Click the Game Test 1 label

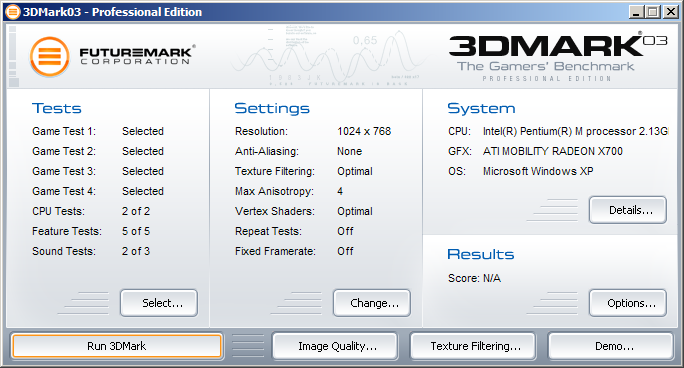pyautogui.click(x=64, y=131)
